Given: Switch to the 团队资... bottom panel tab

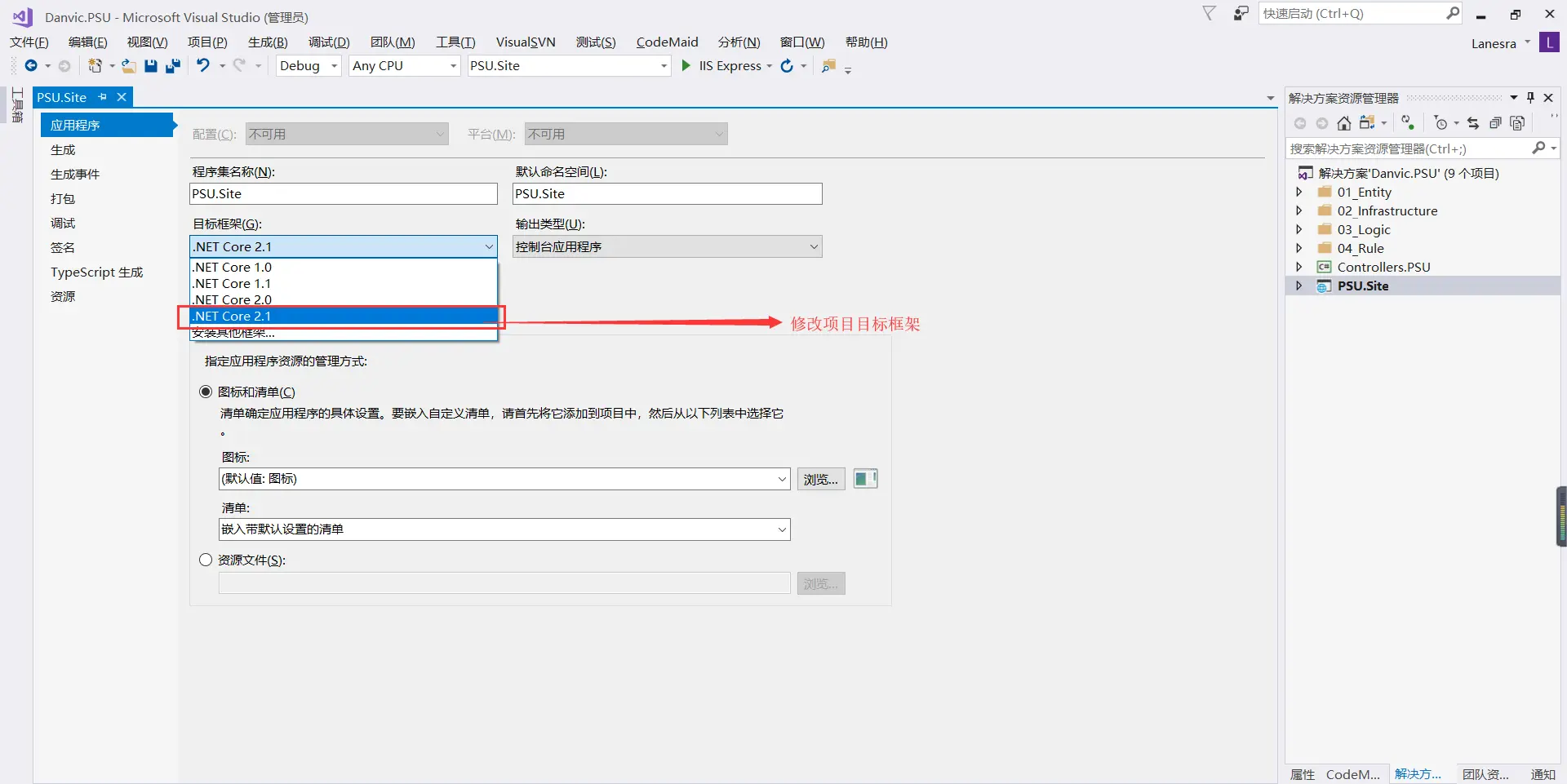Looking at the screenshot, I should click(1485, 774).
